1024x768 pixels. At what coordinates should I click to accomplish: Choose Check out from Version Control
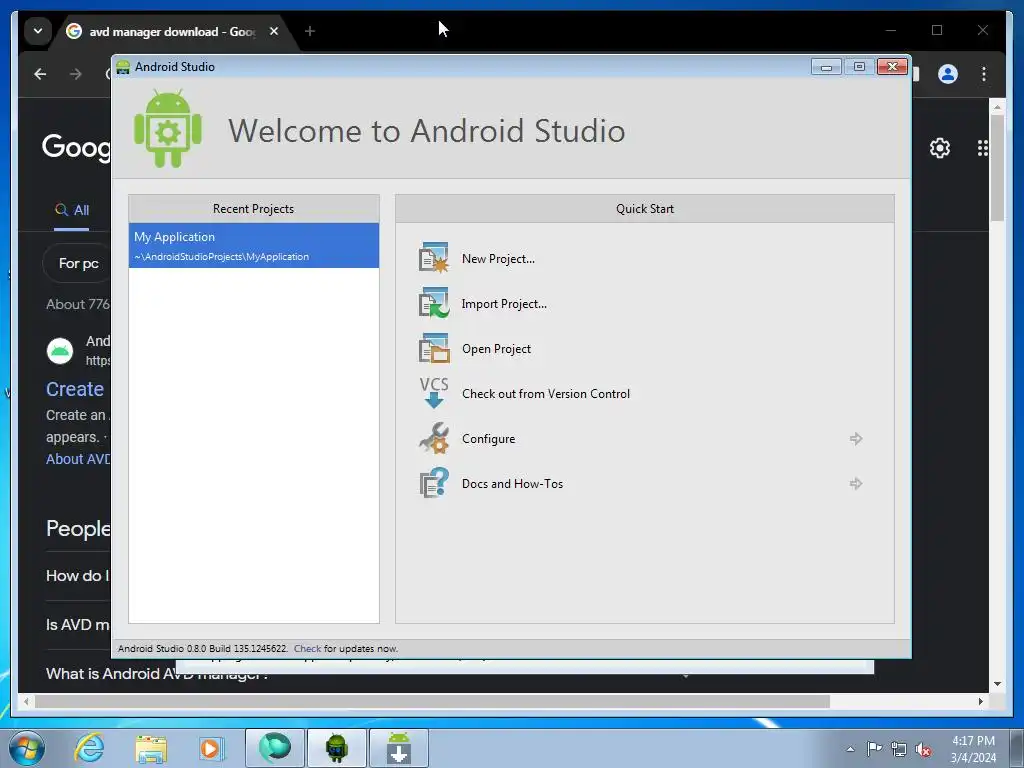pos(546,394)
